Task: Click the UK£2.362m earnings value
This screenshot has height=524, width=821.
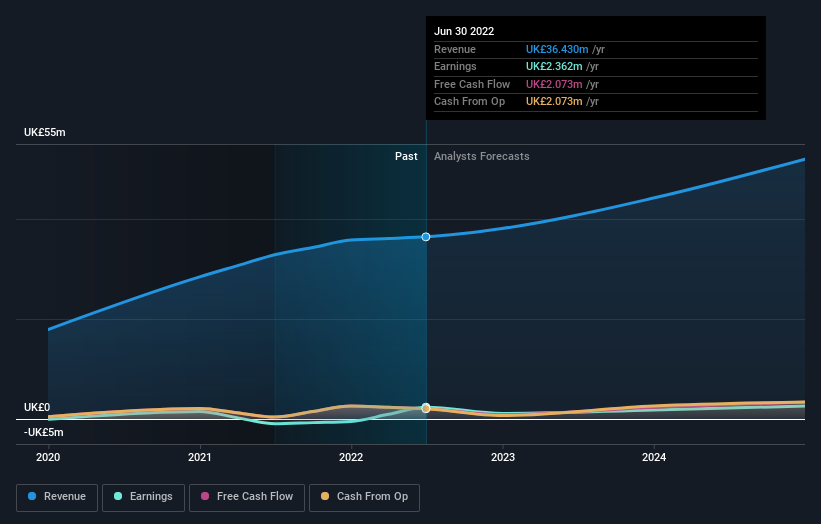Action: [554, 66]
